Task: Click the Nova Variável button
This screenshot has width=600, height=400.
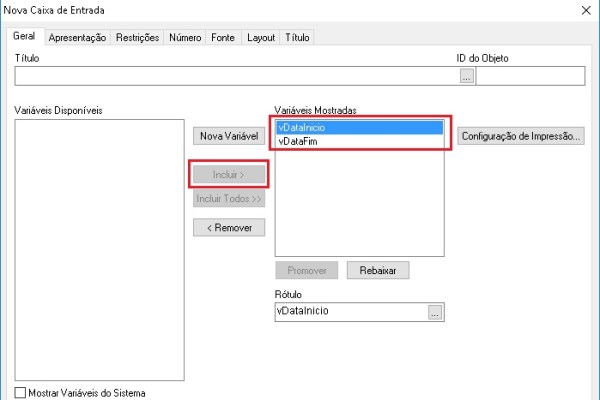Action: 229,135
